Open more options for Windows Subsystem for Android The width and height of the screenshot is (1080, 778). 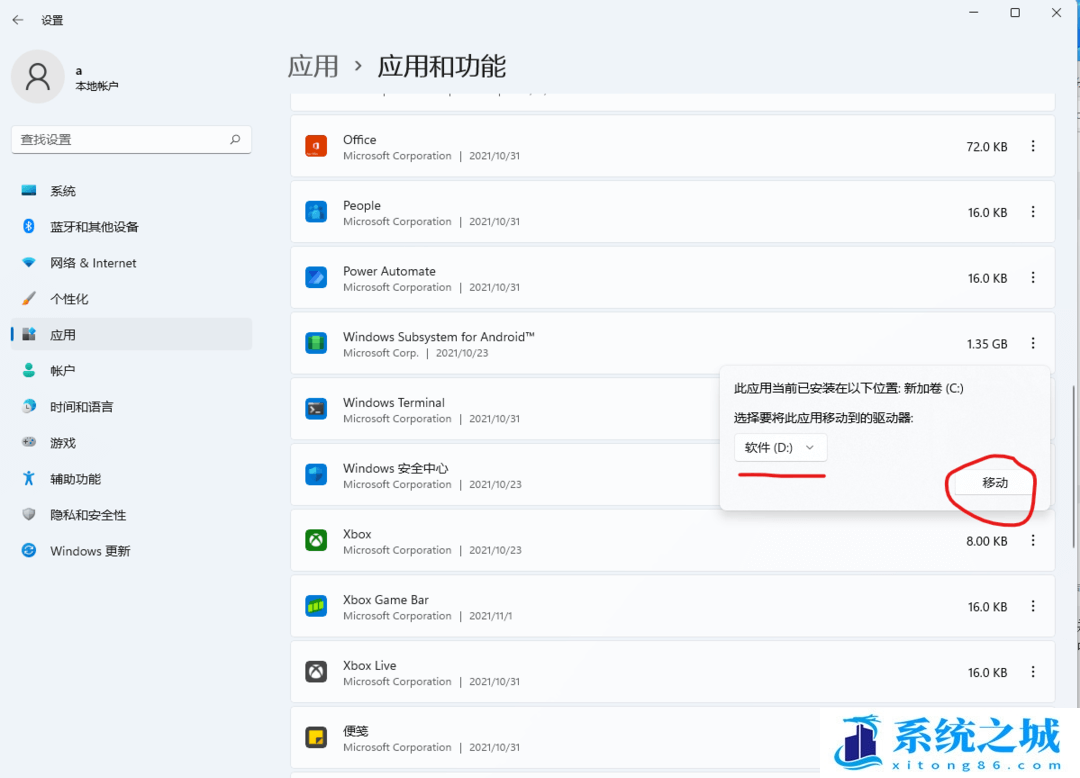coord(1032,343)
